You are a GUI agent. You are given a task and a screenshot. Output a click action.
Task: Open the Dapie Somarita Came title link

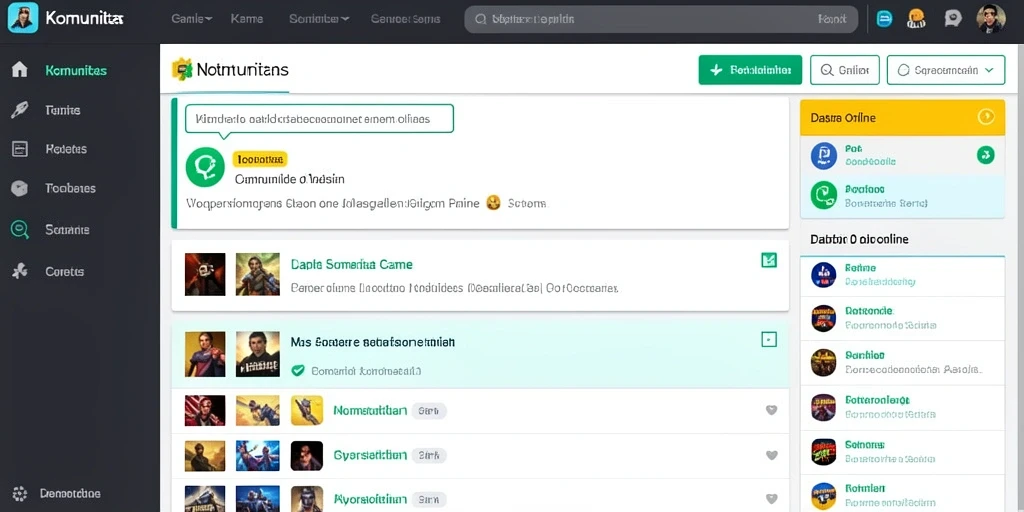pos(351,264)
